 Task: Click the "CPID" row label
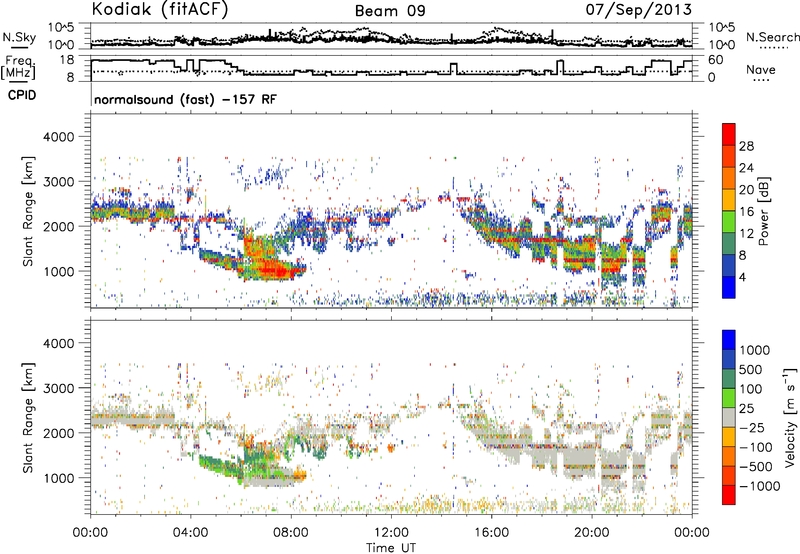22,95
